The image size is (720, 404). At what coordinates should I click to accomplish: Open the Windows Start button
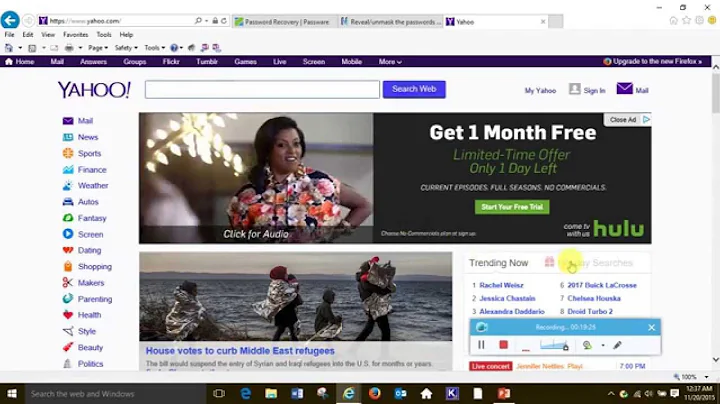pos(11,393)
